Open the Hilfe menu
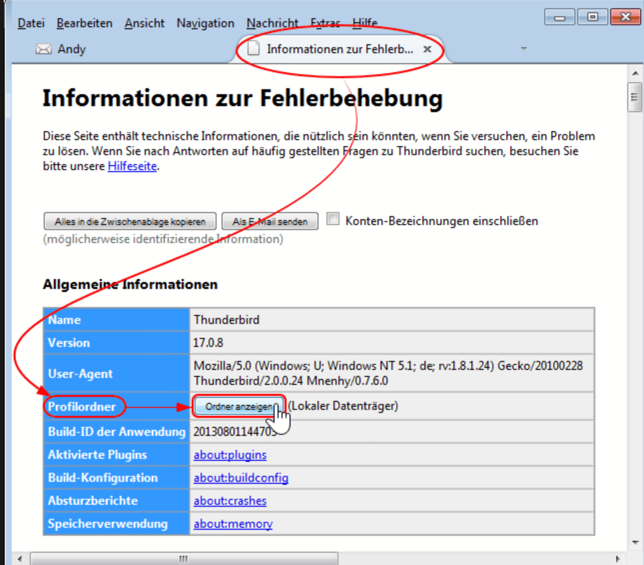Screen dimensions: 644x565 click(x=365, y=23)
